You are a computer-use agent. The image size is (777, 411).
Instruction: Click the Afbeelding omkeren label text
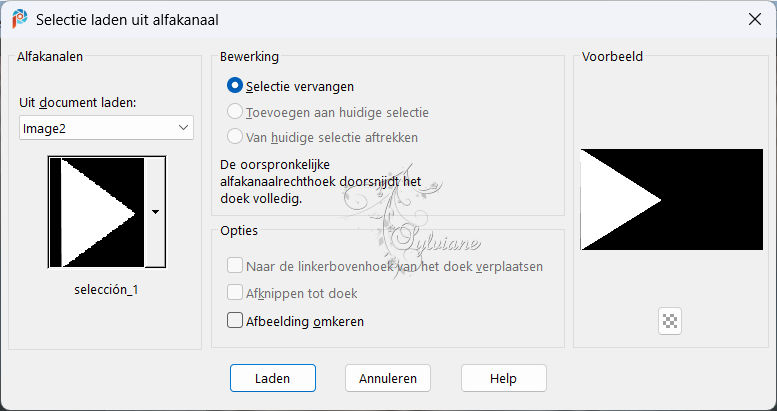tap(305, 321)
